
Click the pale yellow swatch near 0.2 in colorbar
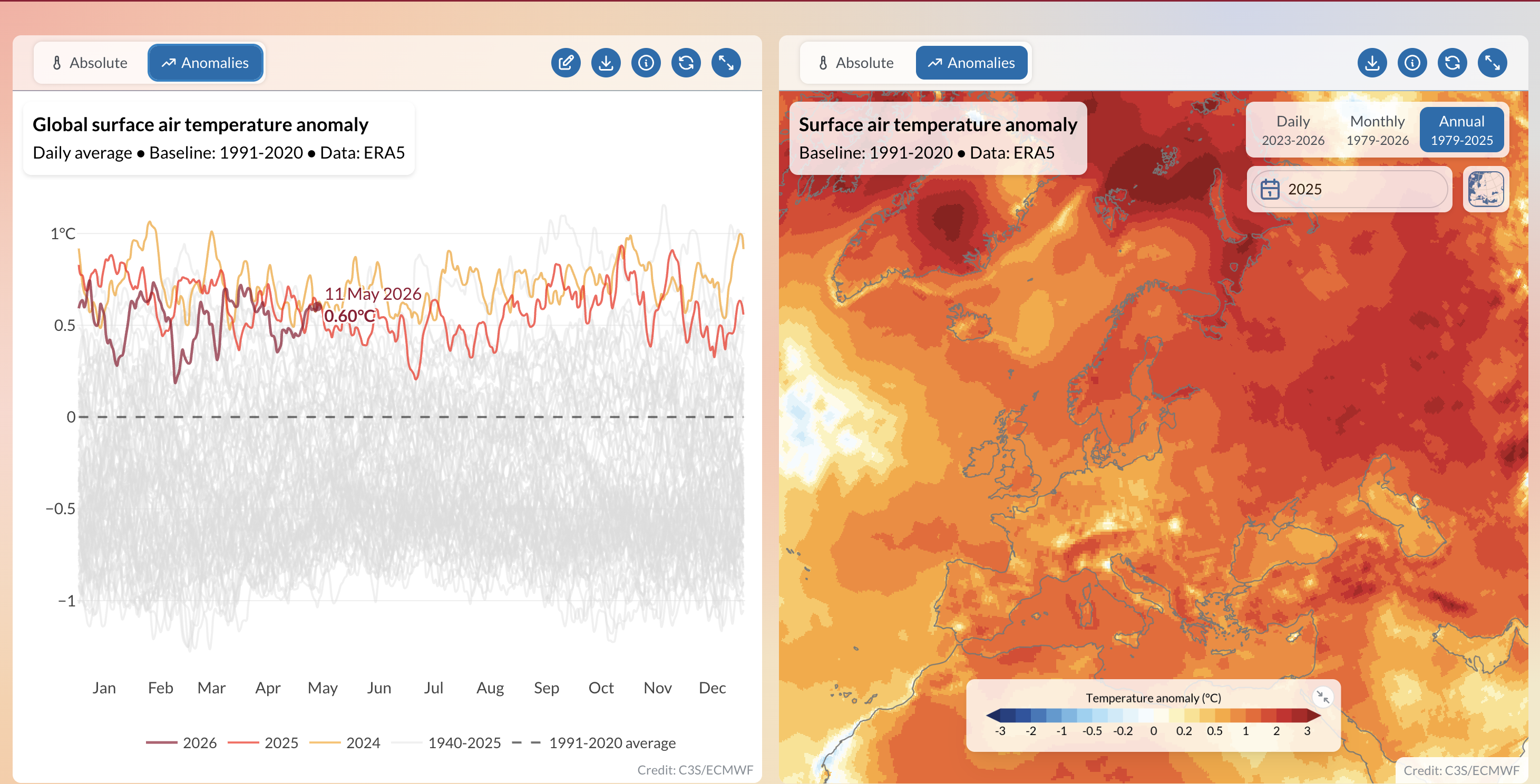pos(1176,714)
